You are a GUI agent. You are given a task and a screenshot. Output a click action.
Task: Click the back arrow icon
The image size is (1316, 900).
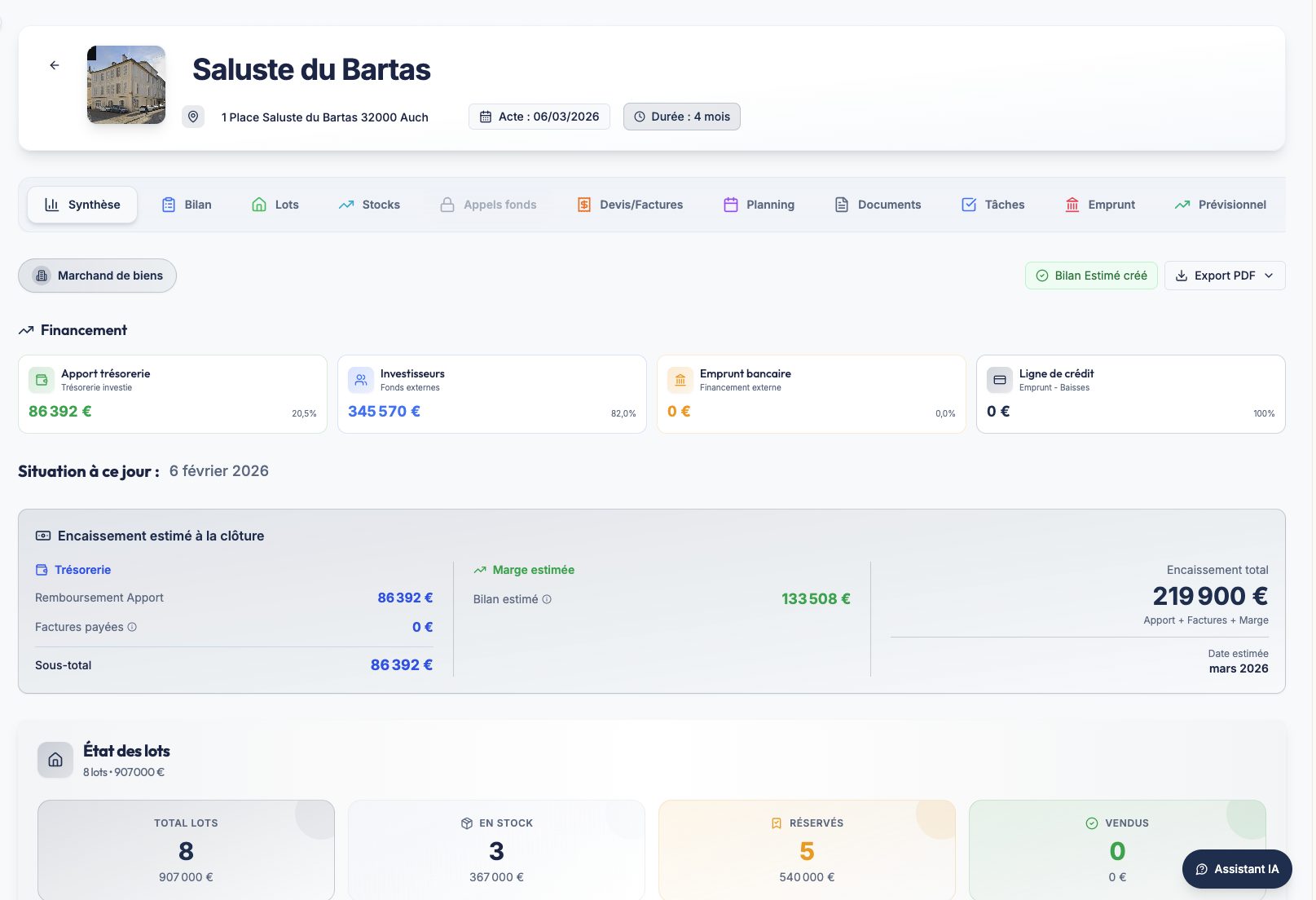click(55, 65)
